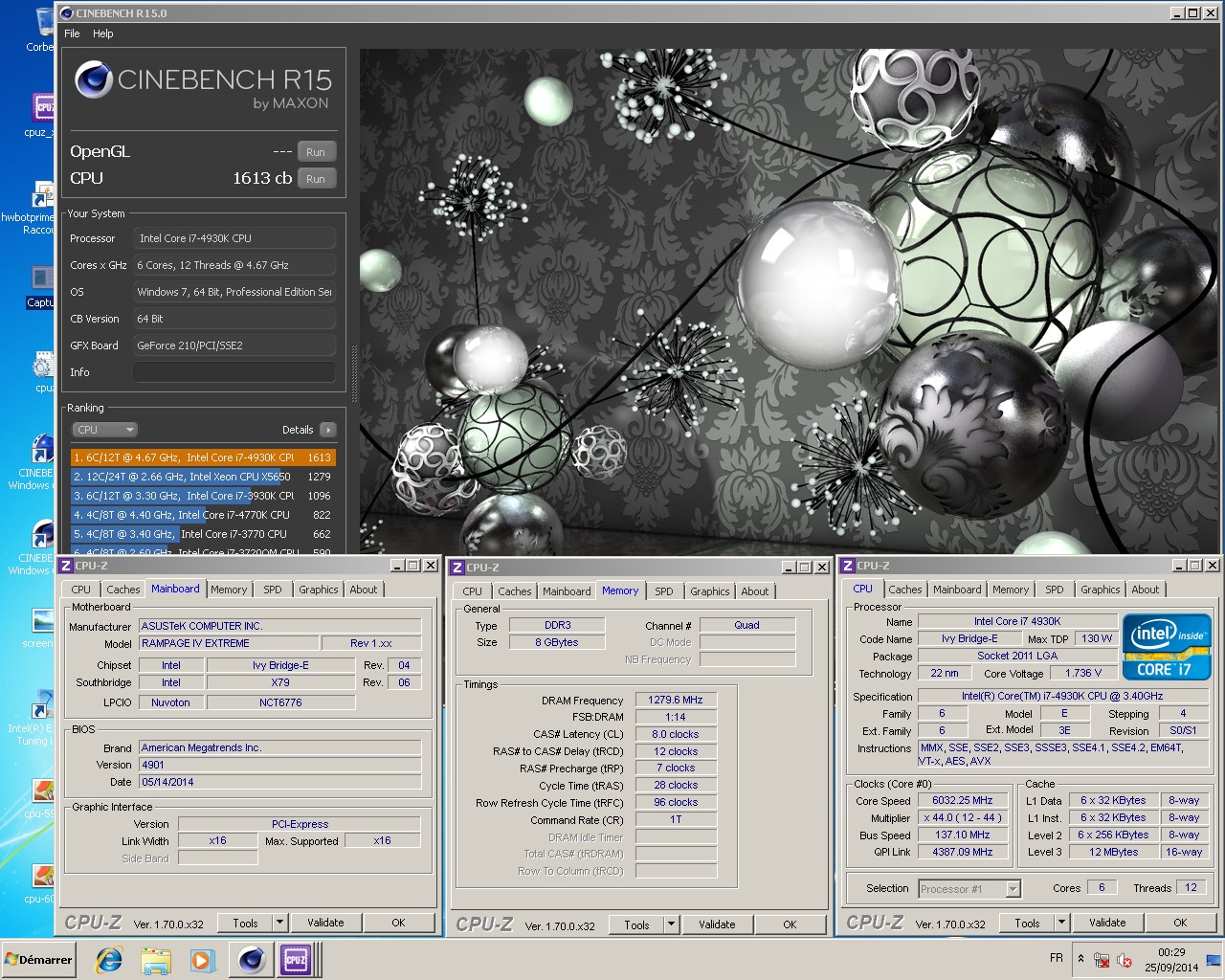Open Mainboard tab in middle CPU-Z window

(567, 591)
